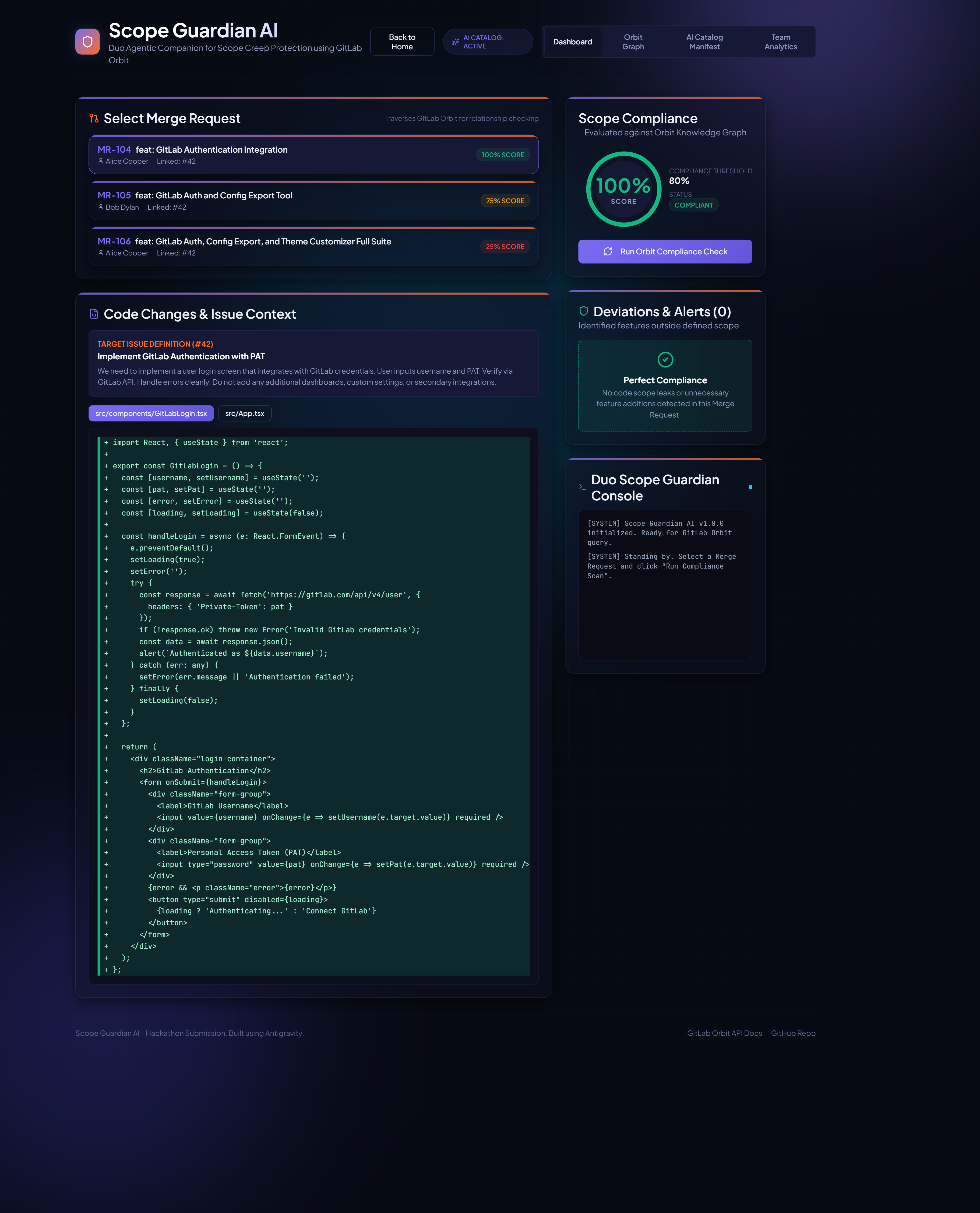The height and width of the screenshot is (1213, 980).
Task: Click the COMPLIANT status badge
Action: click(693, 205)
